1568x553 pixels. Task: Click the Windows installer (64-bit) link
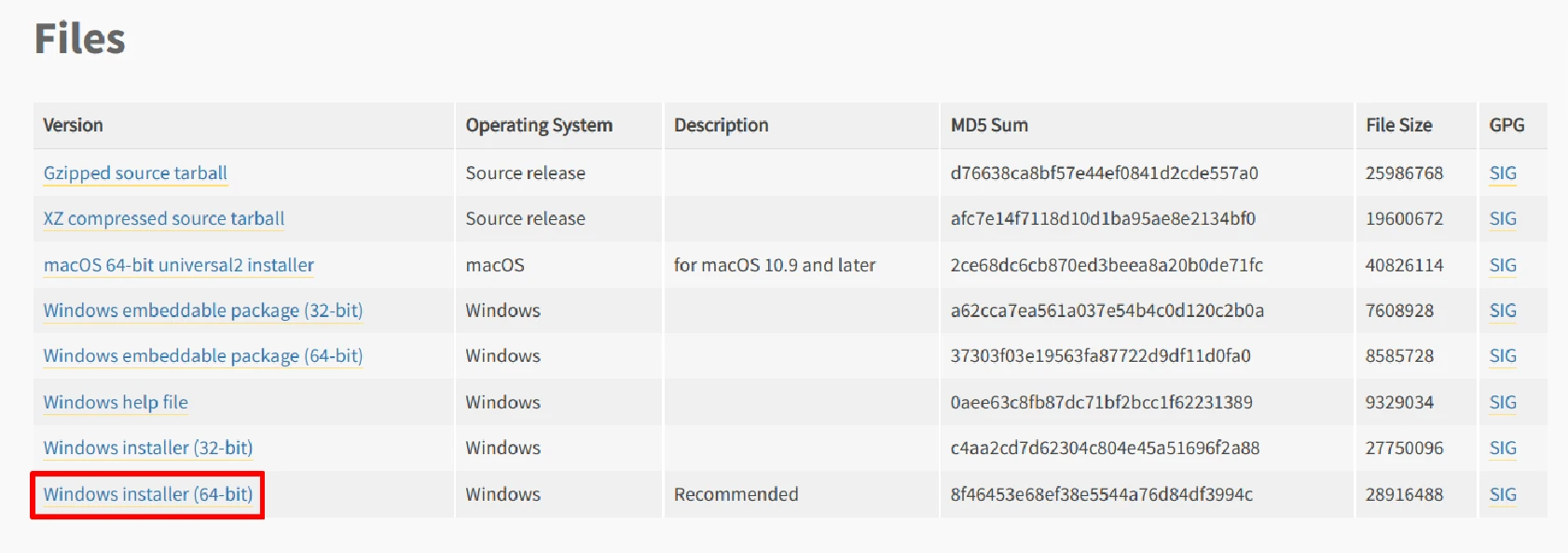148,495
